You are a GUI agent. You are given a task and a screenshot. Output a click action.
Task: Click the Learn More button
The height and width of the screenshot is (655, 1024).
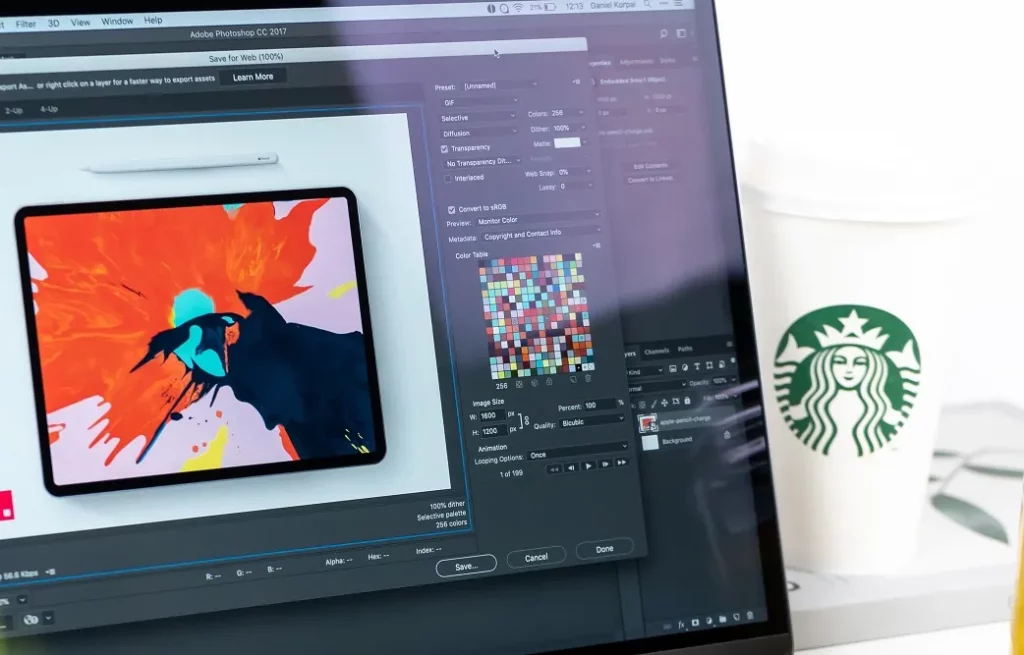point(253,77)
